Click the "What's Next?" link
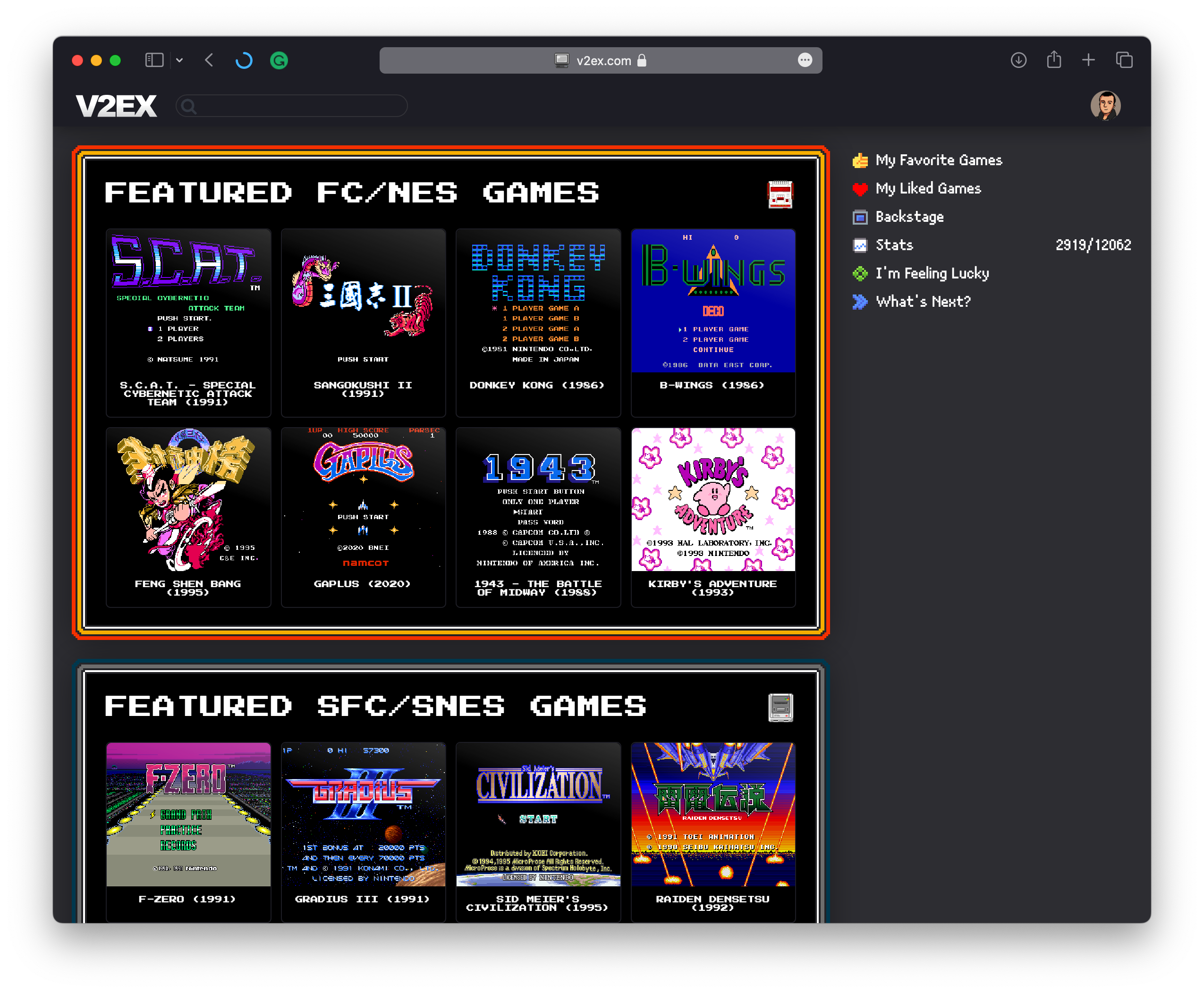 (x=923, y=302)
